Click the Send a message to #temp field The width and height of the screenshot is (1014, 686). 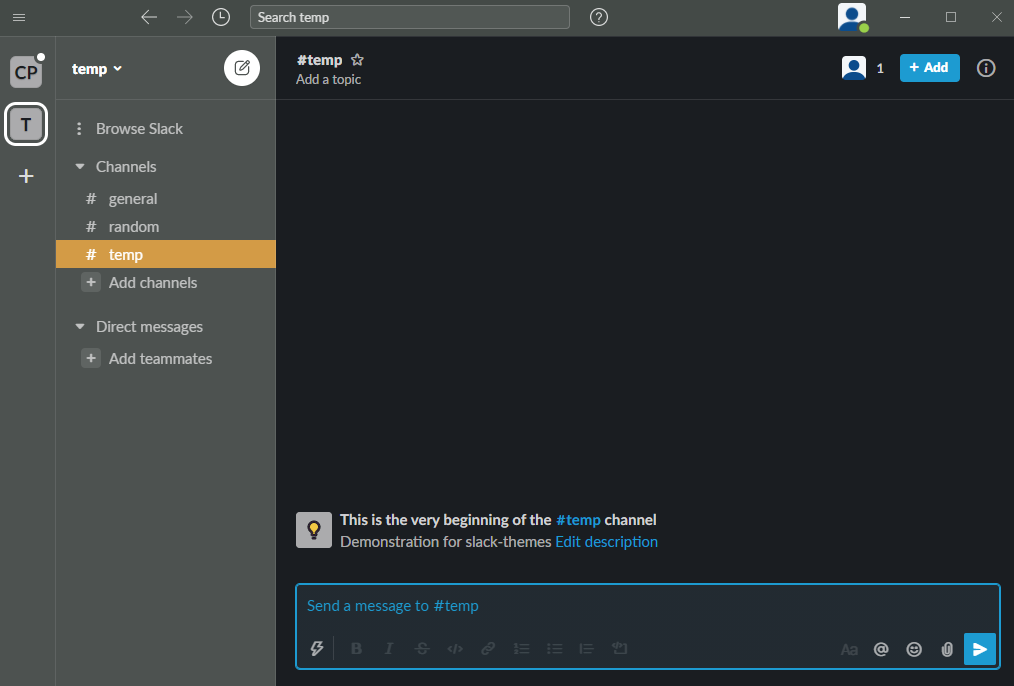647,606
